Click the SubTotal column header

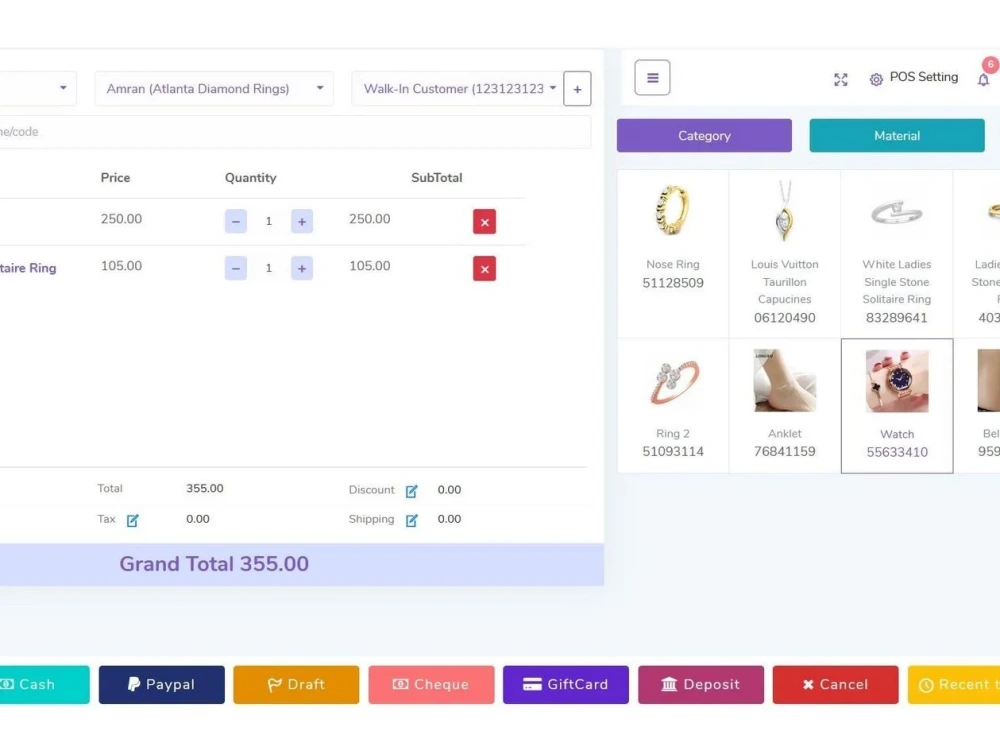click(x=437, y=178)
